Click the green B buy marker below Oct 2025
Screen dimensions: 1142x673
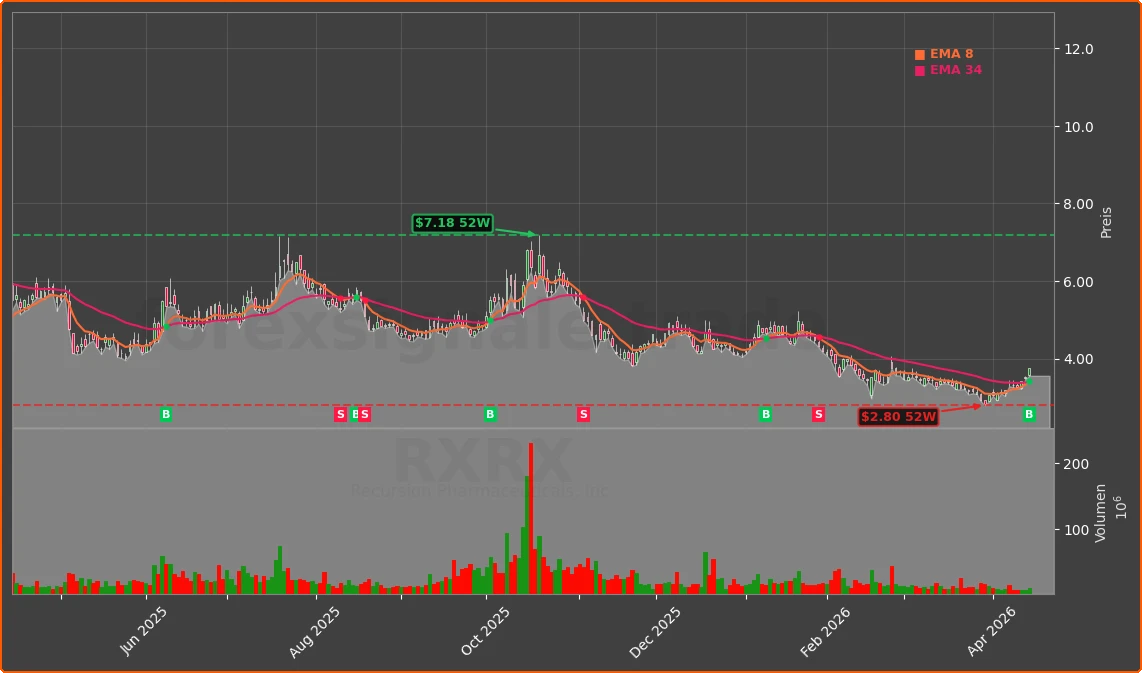489,413
